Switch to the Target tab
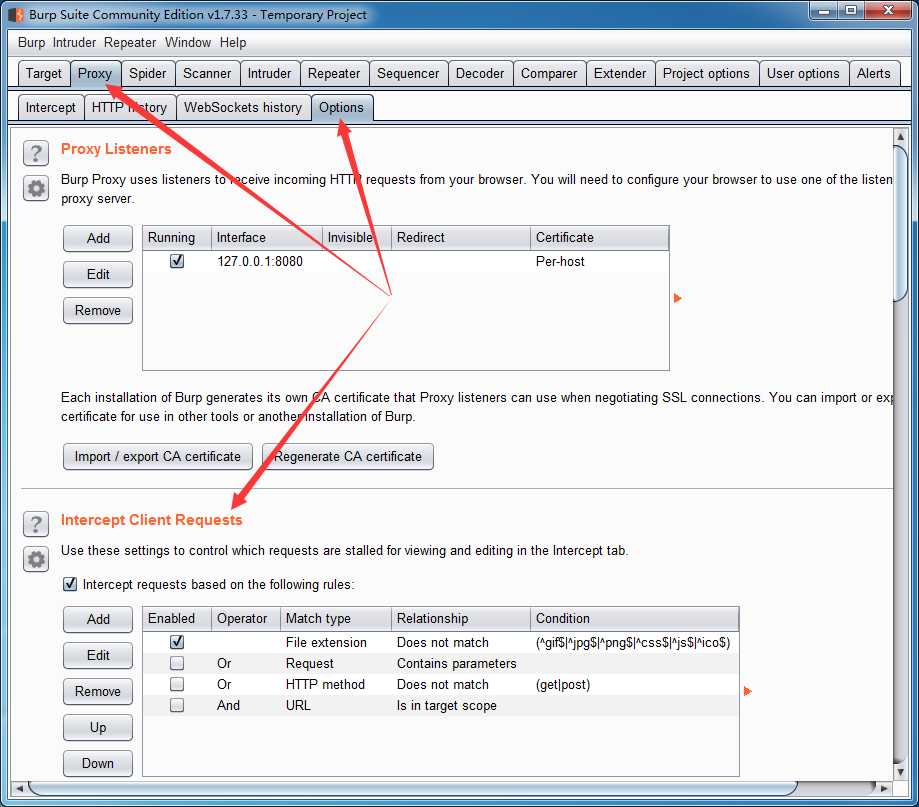The height and width of the screenshot is (807, 919). click(43, 73)
